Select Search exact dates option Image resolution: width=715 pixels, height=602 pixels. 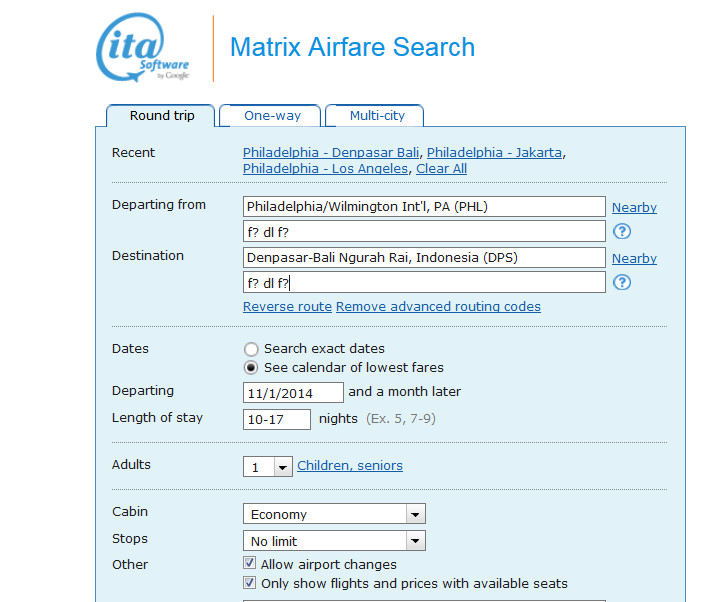pyautogui.click(x=251, y=349)
